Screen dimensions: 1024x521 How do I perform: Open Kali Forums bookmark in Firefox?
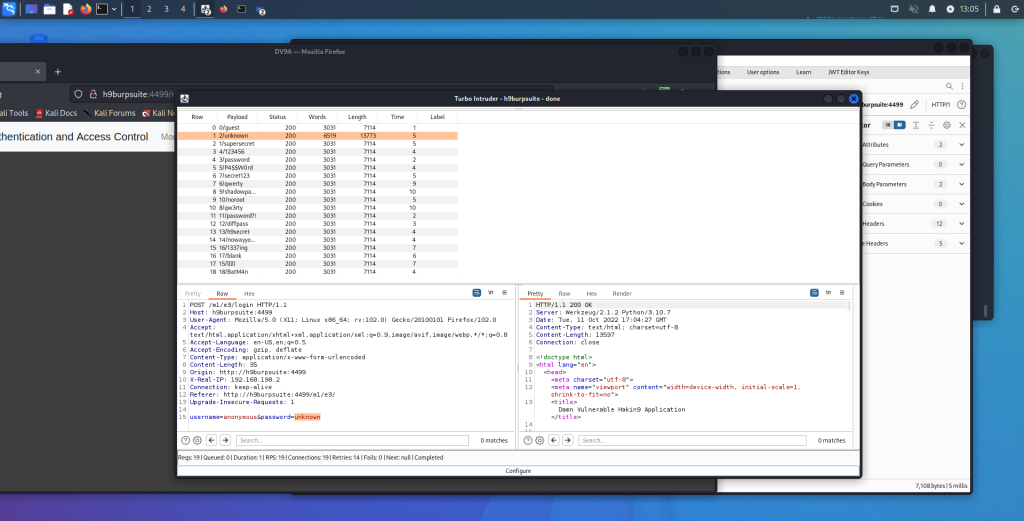click(x=109, y=113)
